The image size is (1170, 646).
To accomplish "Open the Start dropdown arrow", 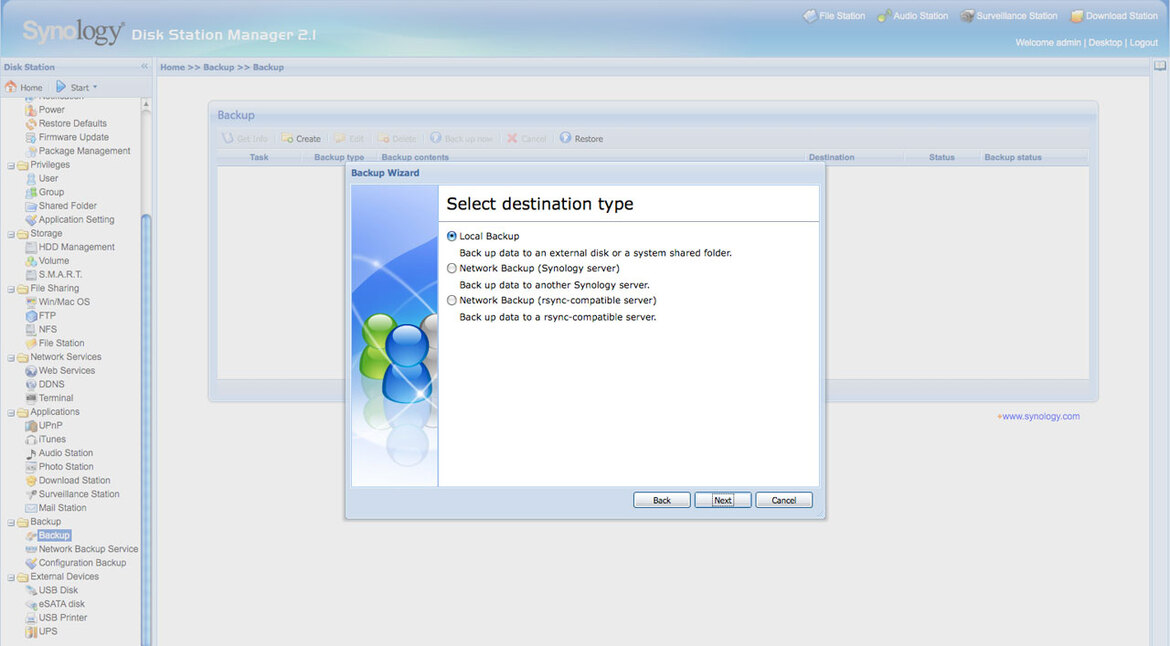I will pyautogui.click(x=95, y=87).
